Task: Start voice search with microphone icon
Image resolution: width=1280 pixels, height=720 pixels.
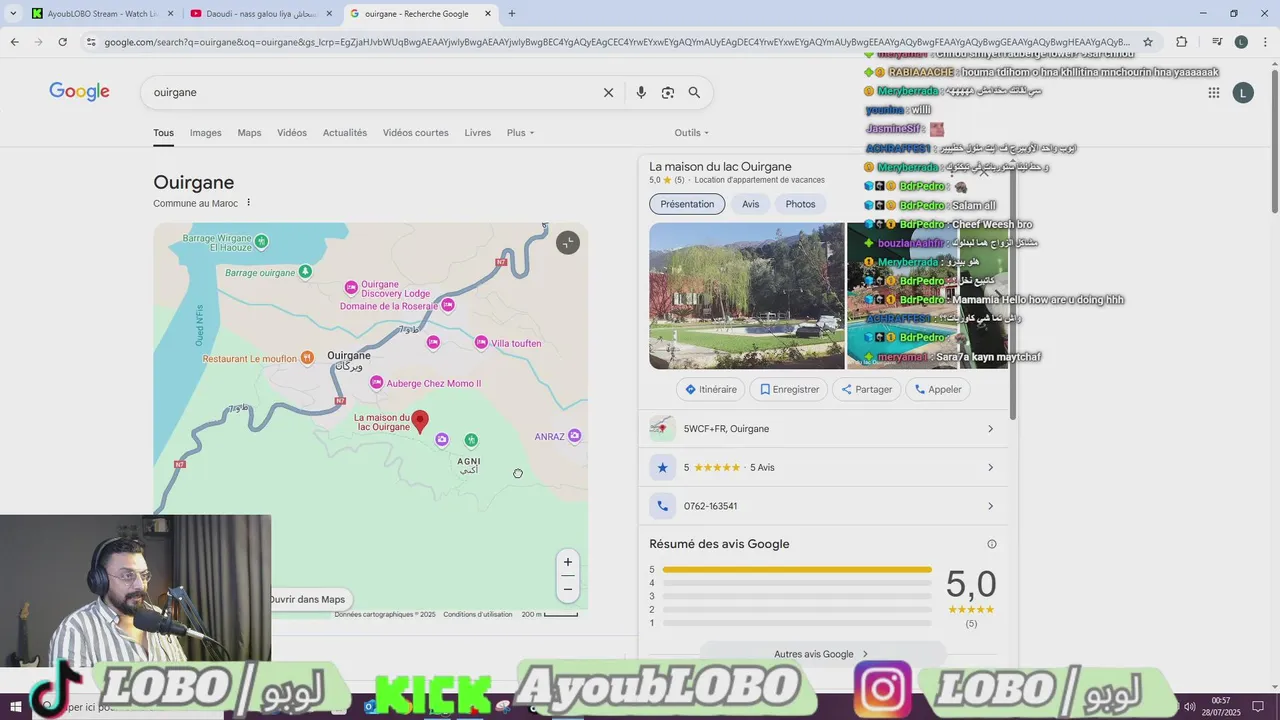Action: 641,92
